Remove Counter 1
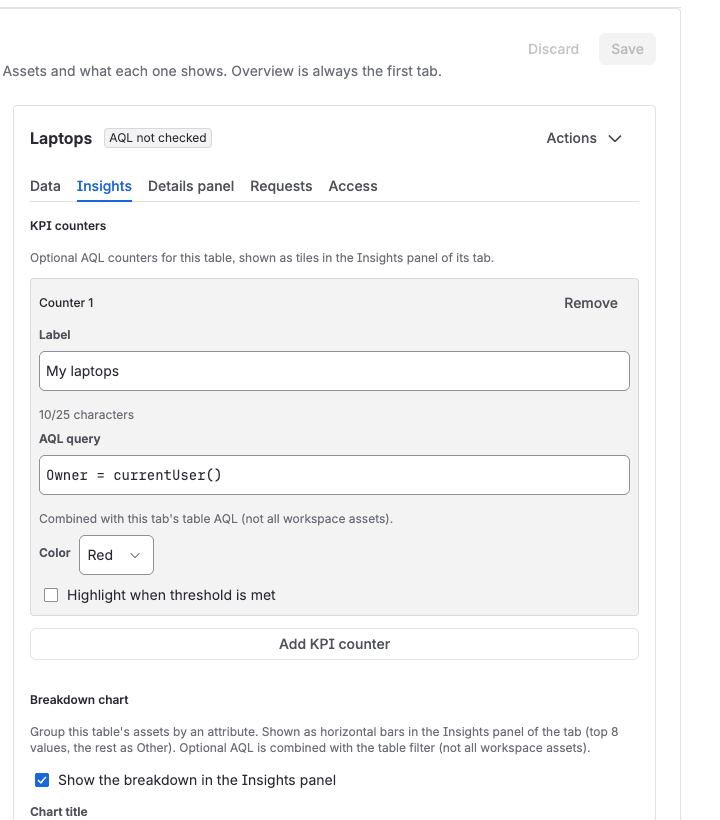720x820 pixels. (x=590, y=303)
